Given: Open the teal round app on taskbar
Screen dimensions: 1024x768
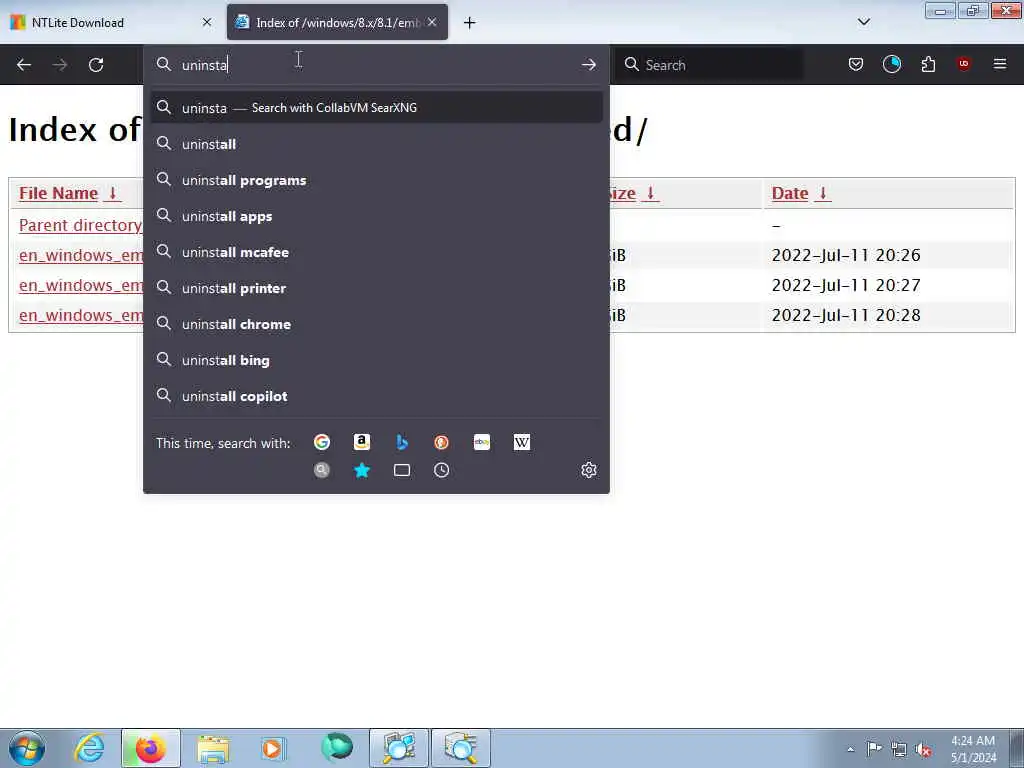Looking at the screenshot, I should 336,748.
